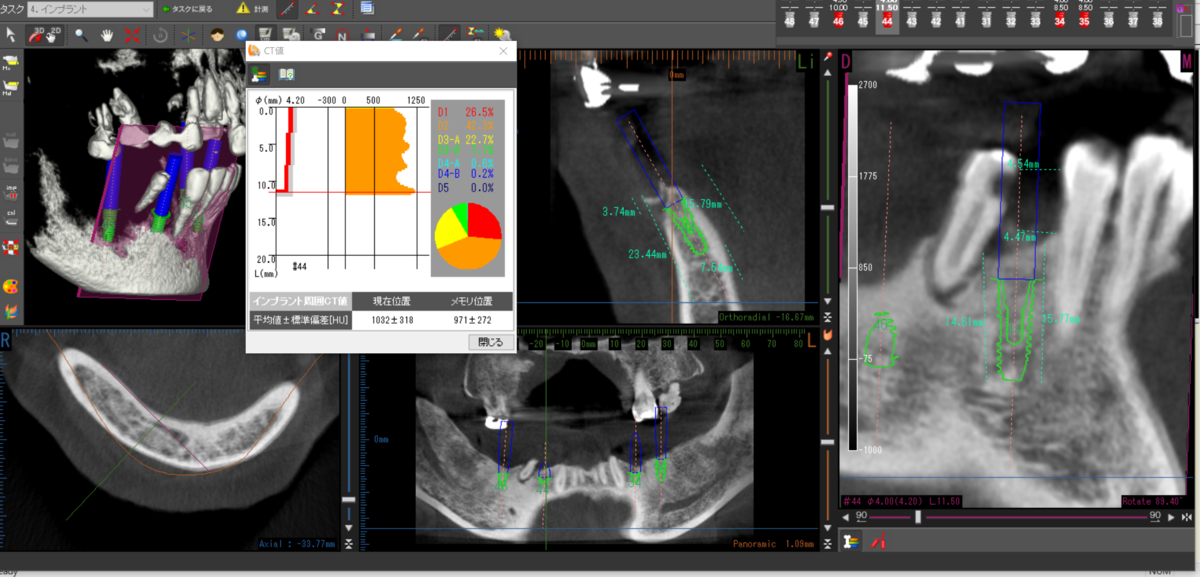Click the 'メモリ位置' column header in CT値 table
1200x577 pixels.
tap(473, 301)
